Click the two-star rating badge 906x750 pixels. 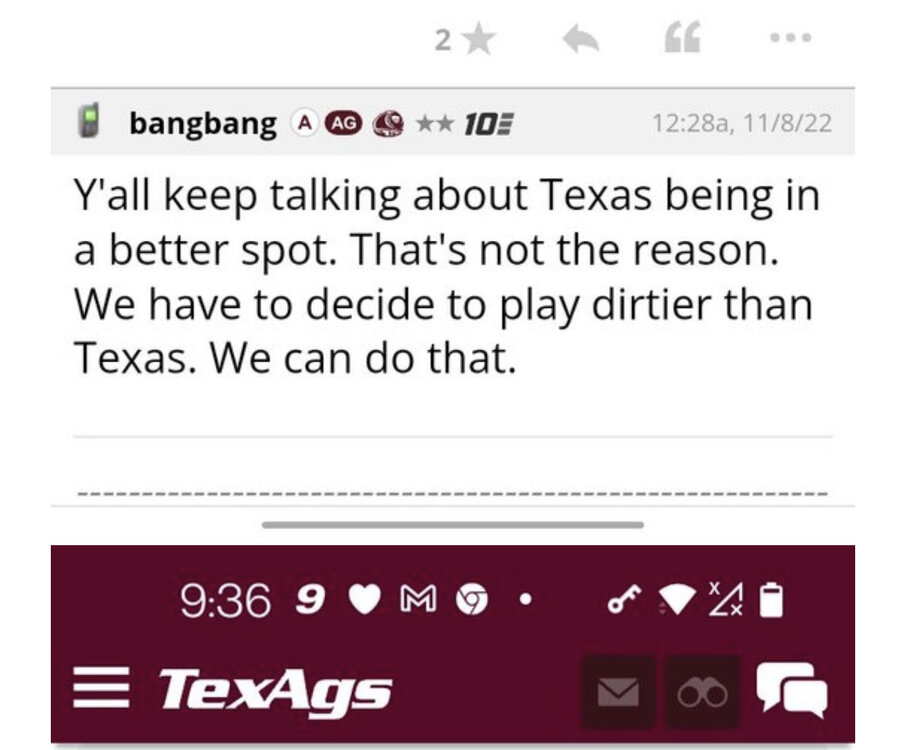coord(432,123)
